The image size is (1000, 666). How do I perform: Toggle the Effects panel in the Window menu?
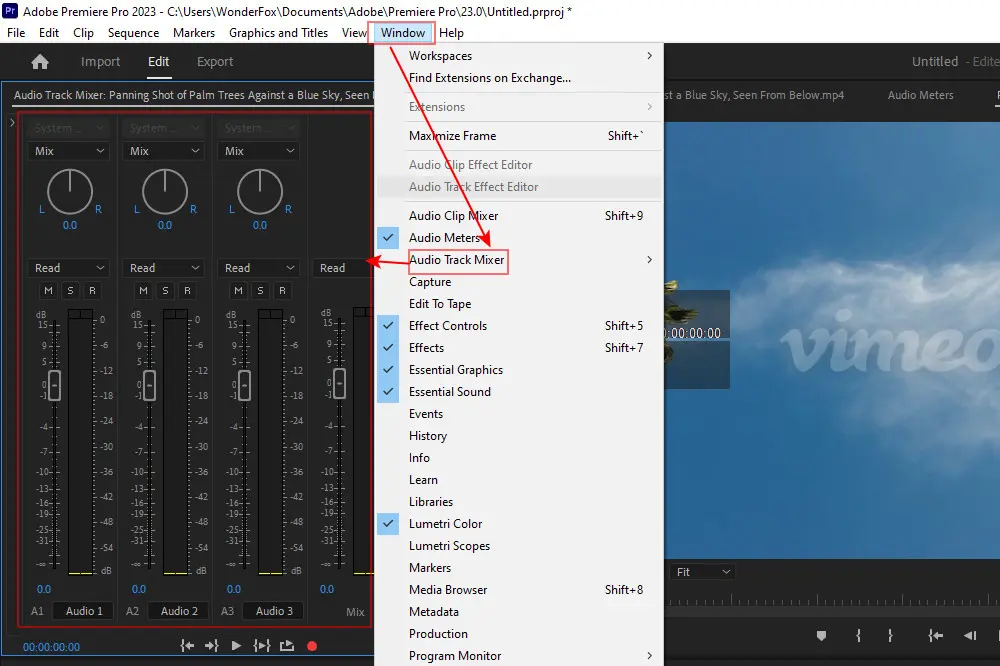coord(519,348)
